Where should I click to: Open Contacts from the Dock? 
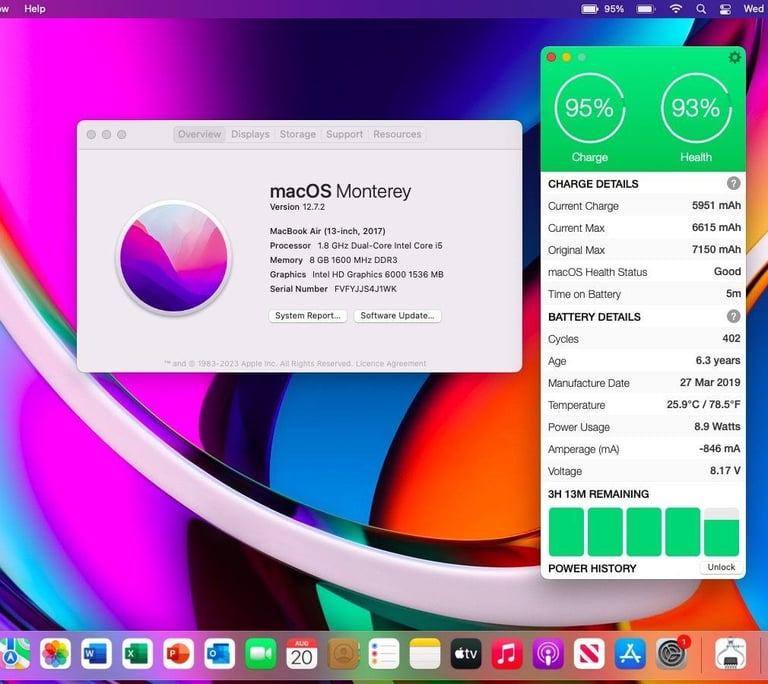click(343, 654)
